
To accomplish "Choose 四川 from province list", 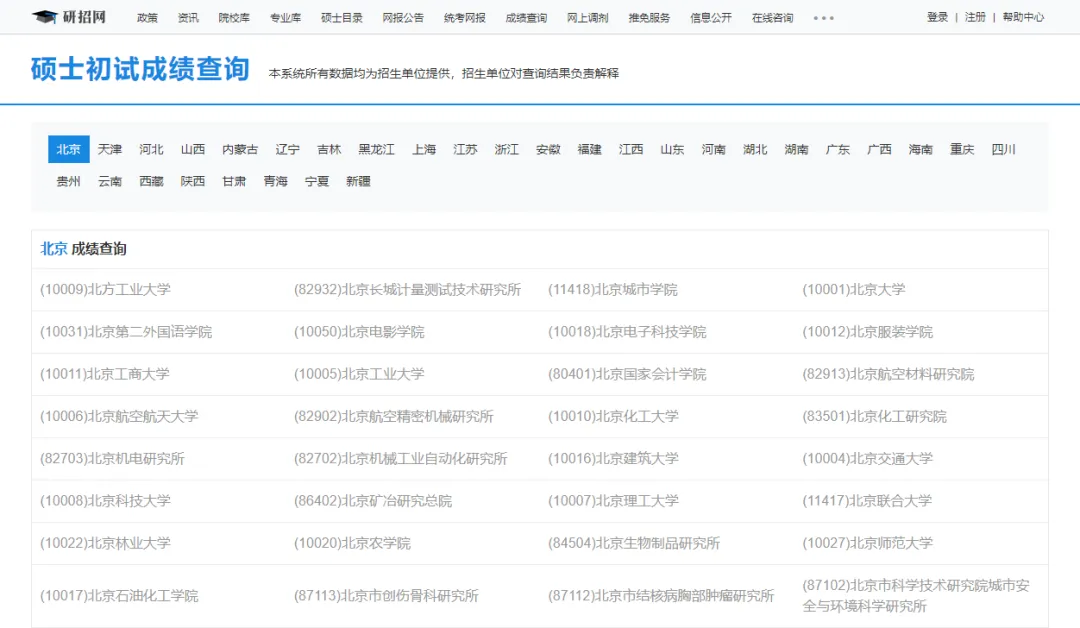I will pos(1004,149).
